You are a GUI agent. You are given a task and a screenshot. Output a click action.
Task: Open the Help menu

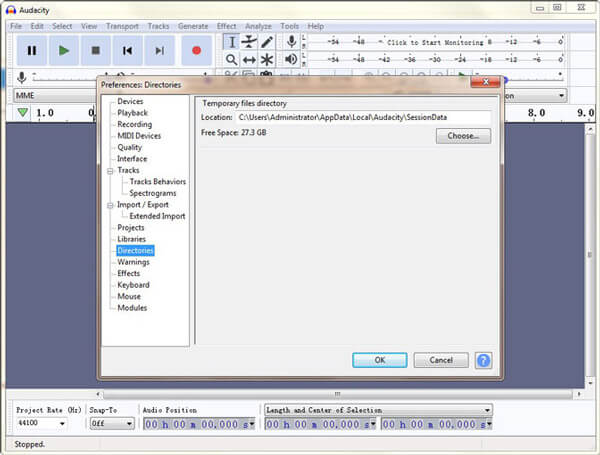pyautogui.click(x=316, y=26)
